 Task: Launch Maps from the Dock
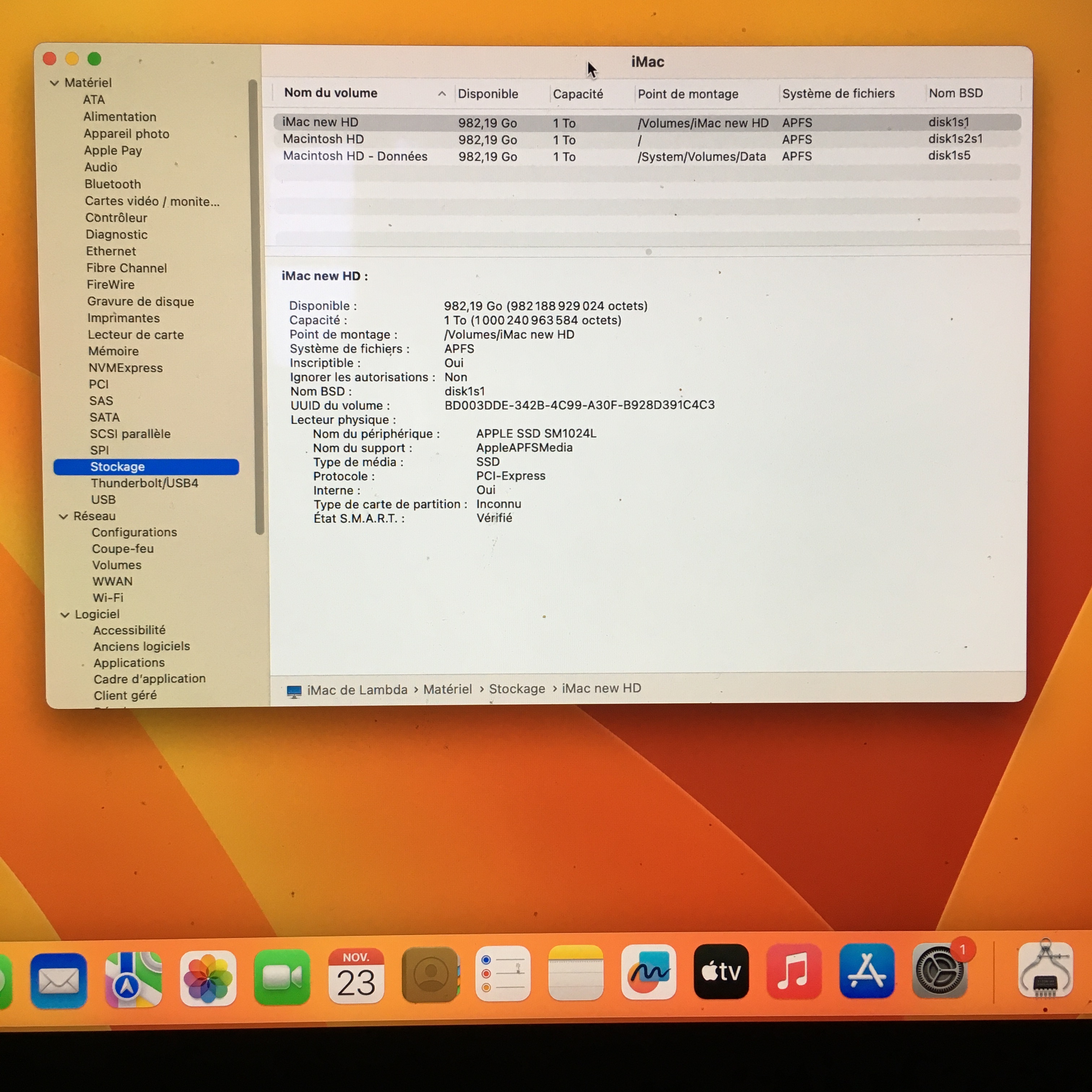pos(133,980)
